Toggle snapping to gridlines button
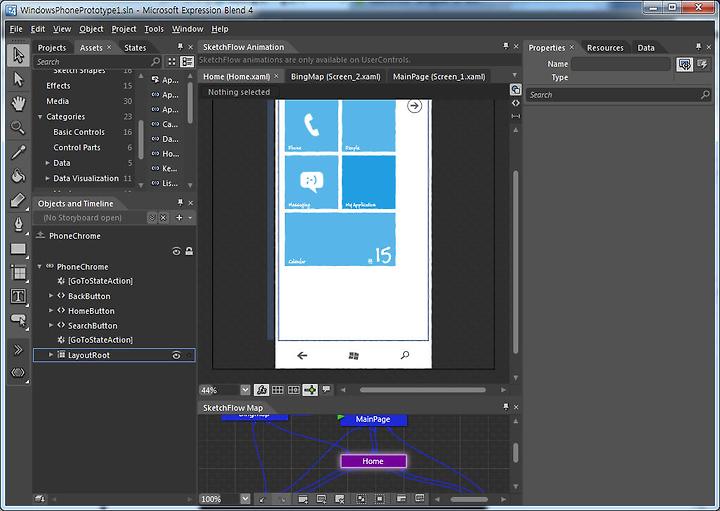The width and height of the screenshot is (720, 511). (293, 390)
